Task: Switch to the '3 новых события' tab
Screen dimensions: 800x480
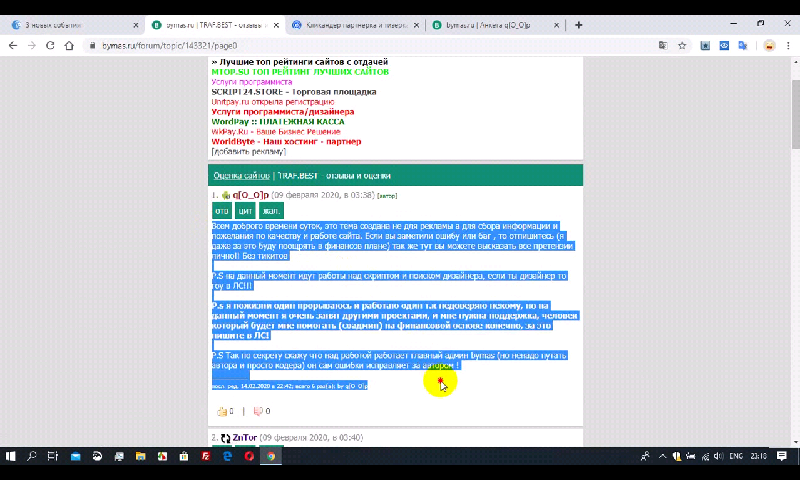Action: [65, 25]
